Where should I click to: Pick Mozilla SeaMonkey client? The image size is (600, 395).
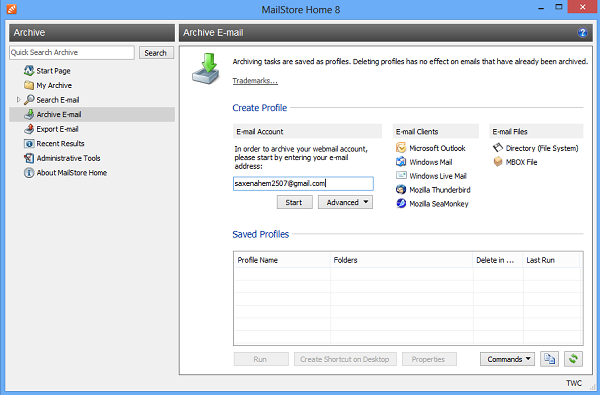click(432, 204)
